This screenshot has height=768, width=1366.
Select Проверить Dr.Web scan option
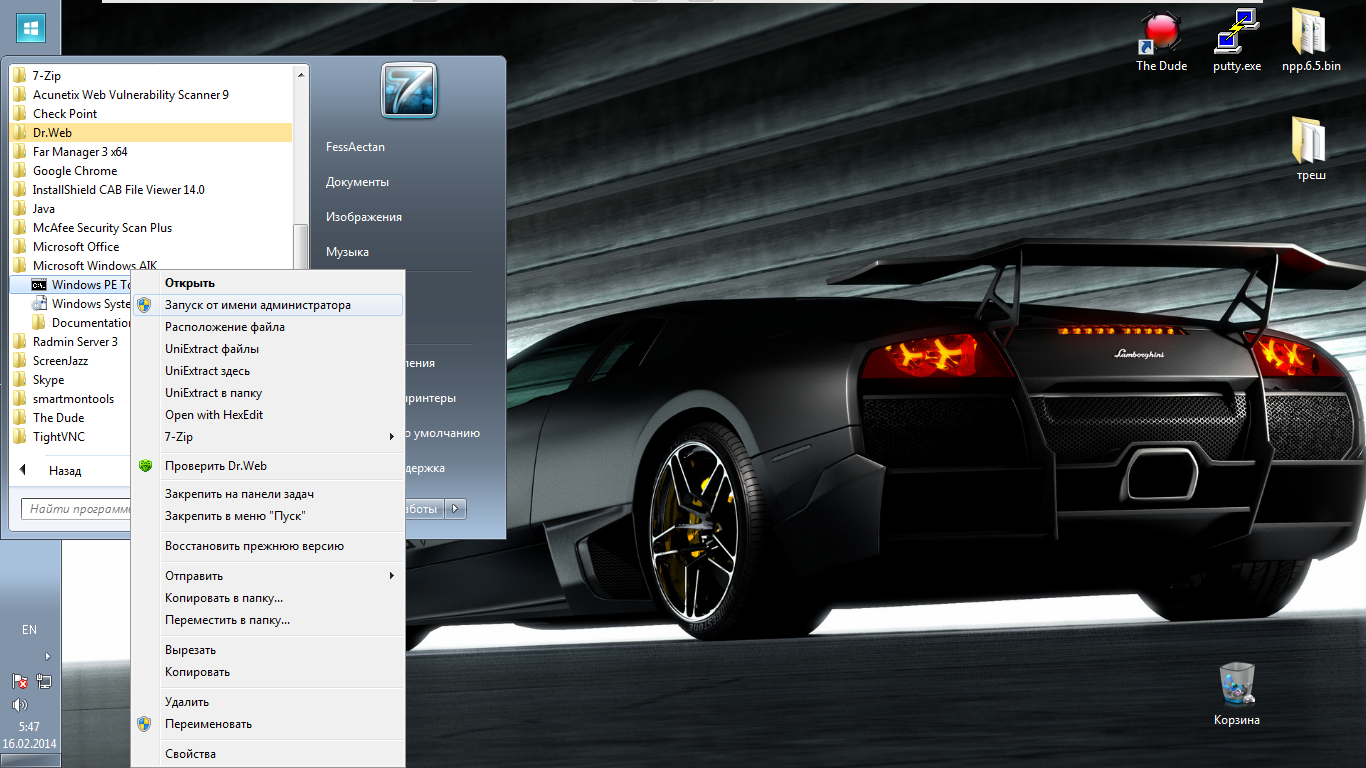(268, 466)
